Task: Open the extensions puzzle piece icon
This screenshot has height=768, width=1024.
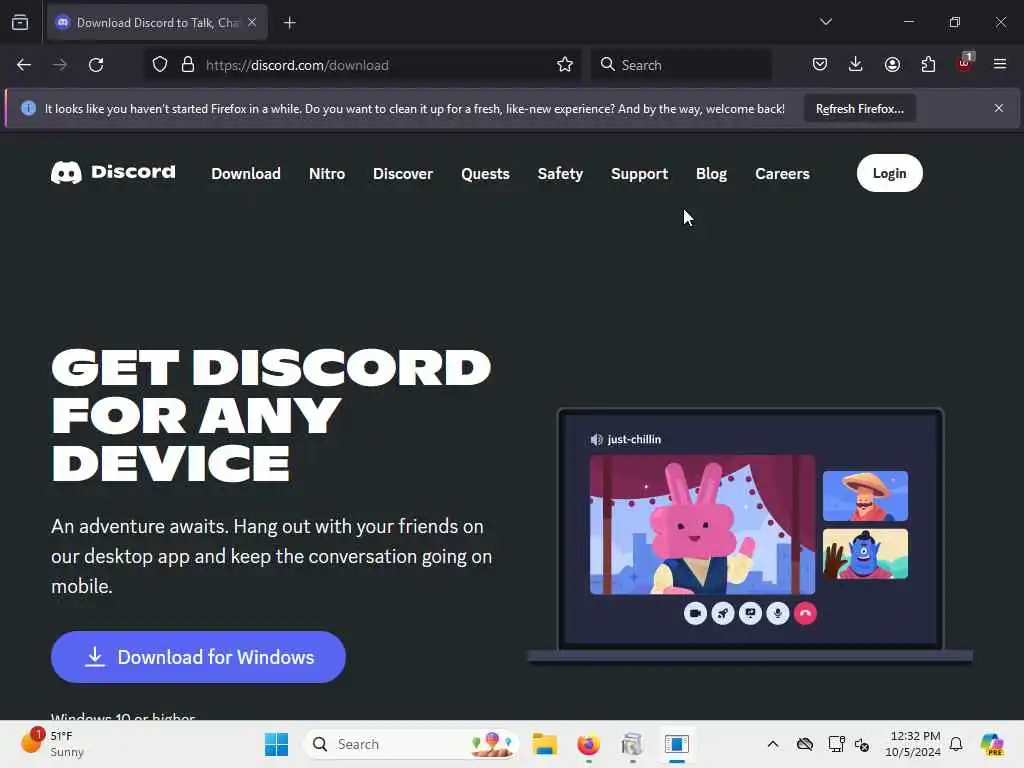Action: pyautogui.click(x=928, y=65)
